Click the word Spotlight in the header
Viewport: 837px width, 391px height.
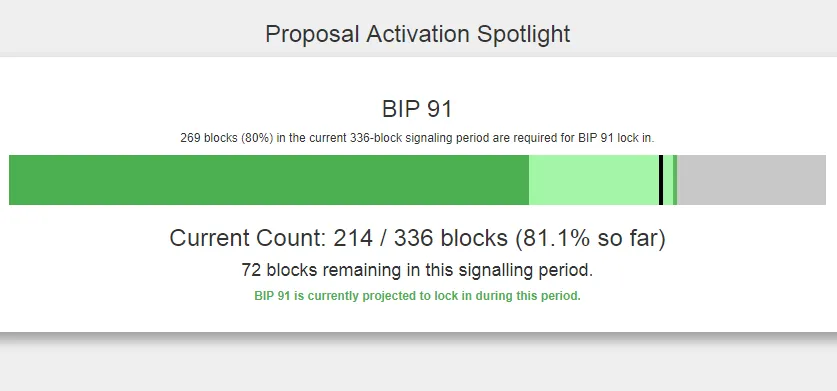click(x=524, y=35)
